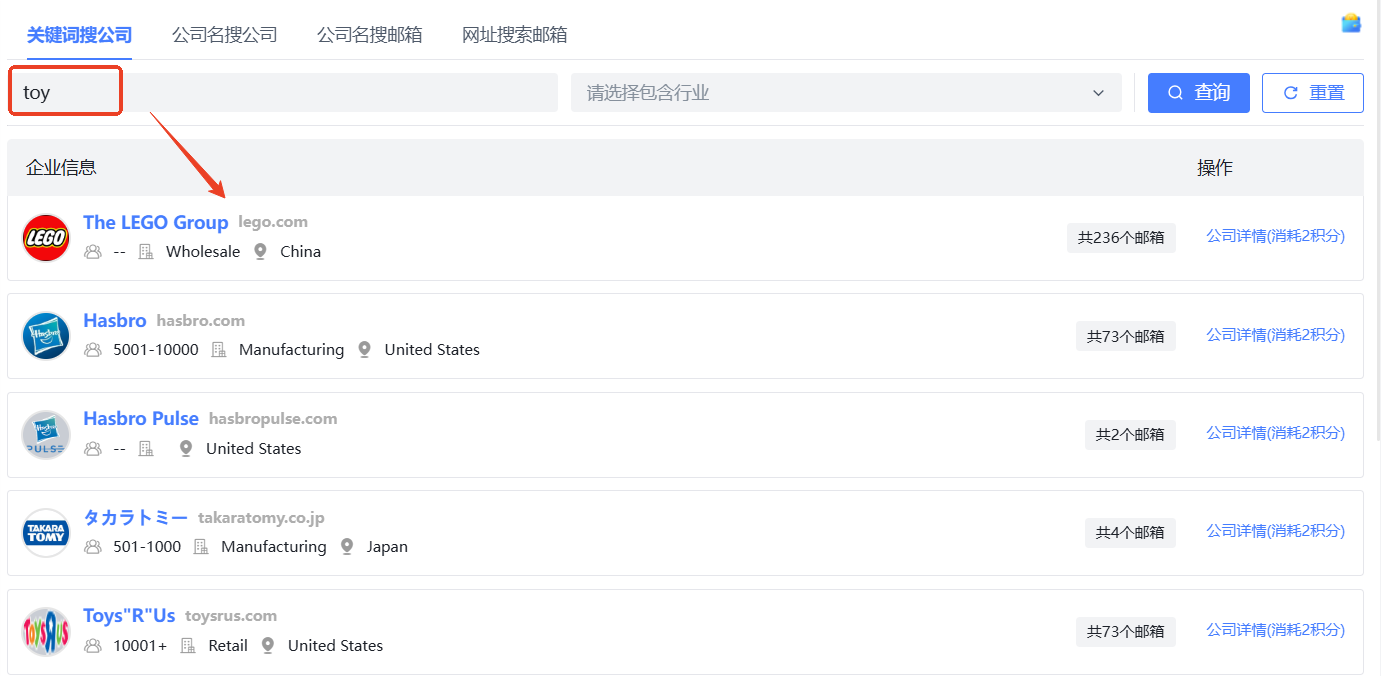The height and width of the screenshot is (676, 1381).
Task: Click the 共2个邮箱 badge for Hasbro Pulse
Action: pos(1130,435)
